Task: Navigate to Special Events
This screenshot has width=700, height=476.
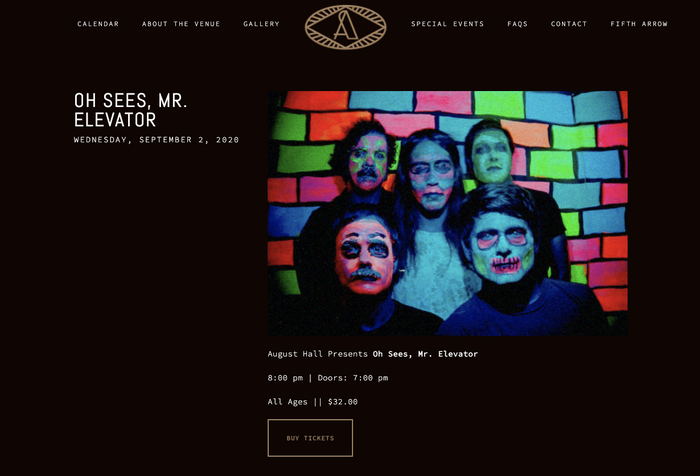Action: tap(448, 24)
